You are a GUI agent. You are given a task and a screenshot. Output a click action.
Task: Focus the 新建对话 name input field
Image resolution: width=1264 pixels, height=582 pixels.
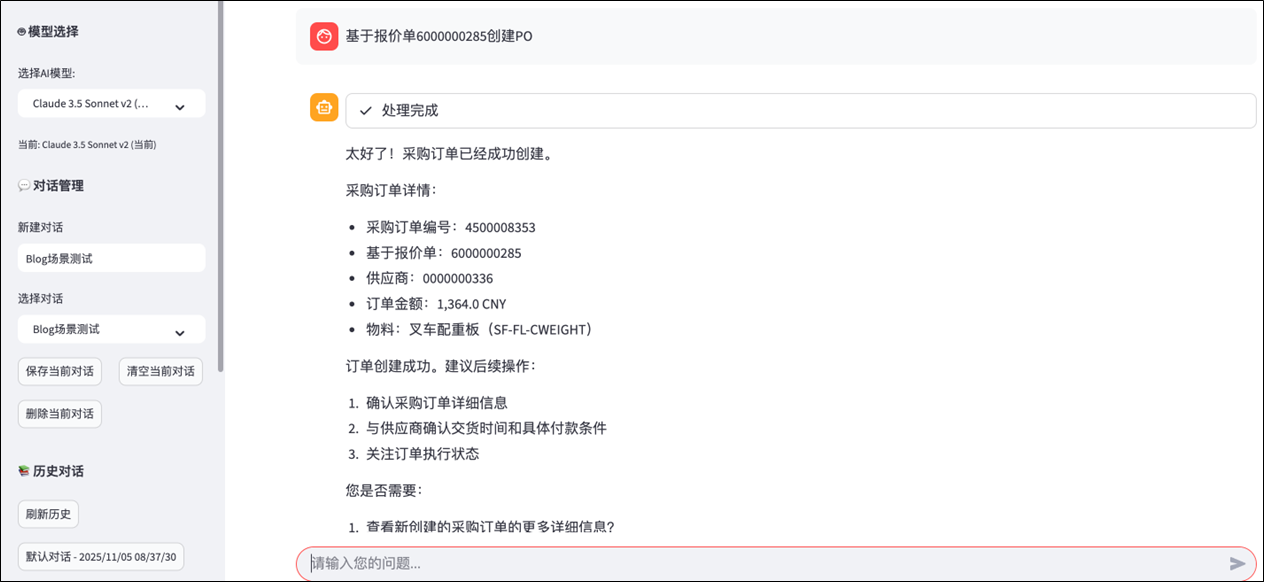[x=111, y=258]
